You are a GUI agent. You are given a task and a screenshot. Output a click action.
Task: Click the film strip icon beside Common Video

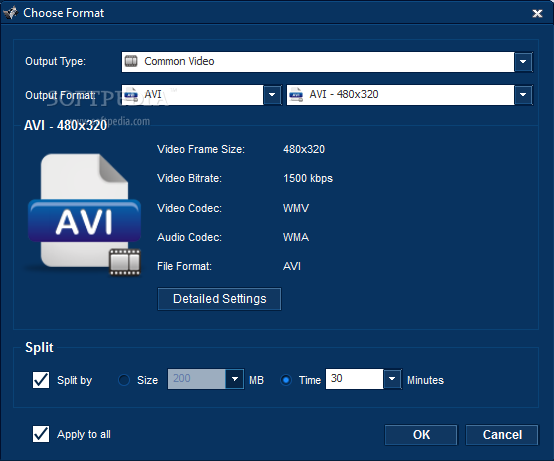pyautogui.click(x=131, y=61)
